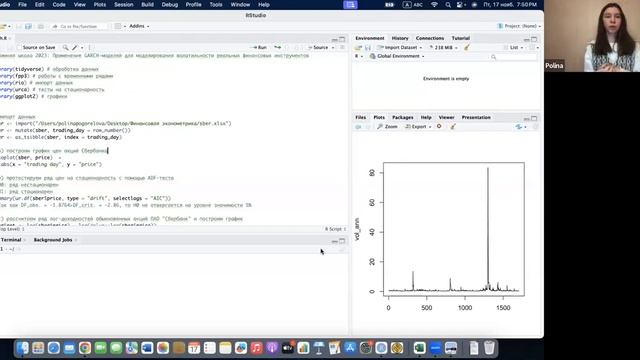Open the Plots menu in menu bar
The width and height of the screenshot is (640, 360).
click(x=100, y=4)
